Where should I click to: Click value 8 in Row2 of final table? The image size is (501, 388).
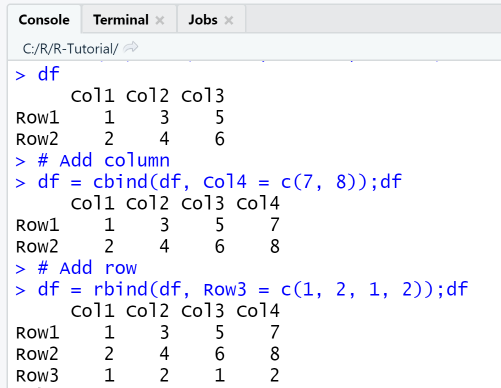(x=275, y=354)
